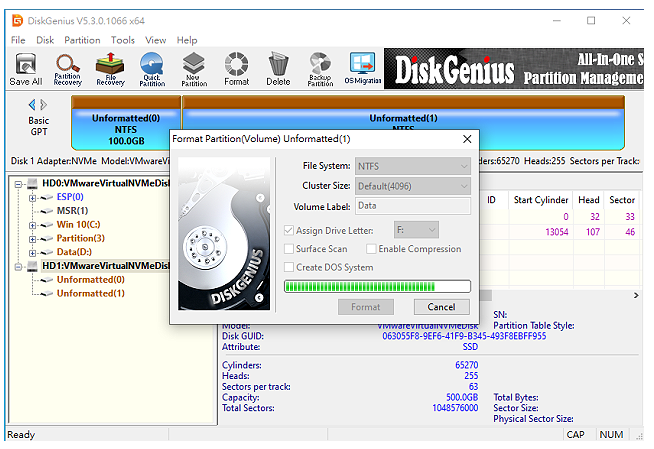
Task: Click the DiskGenius app logo in title bar
Action: click(17, 20)
